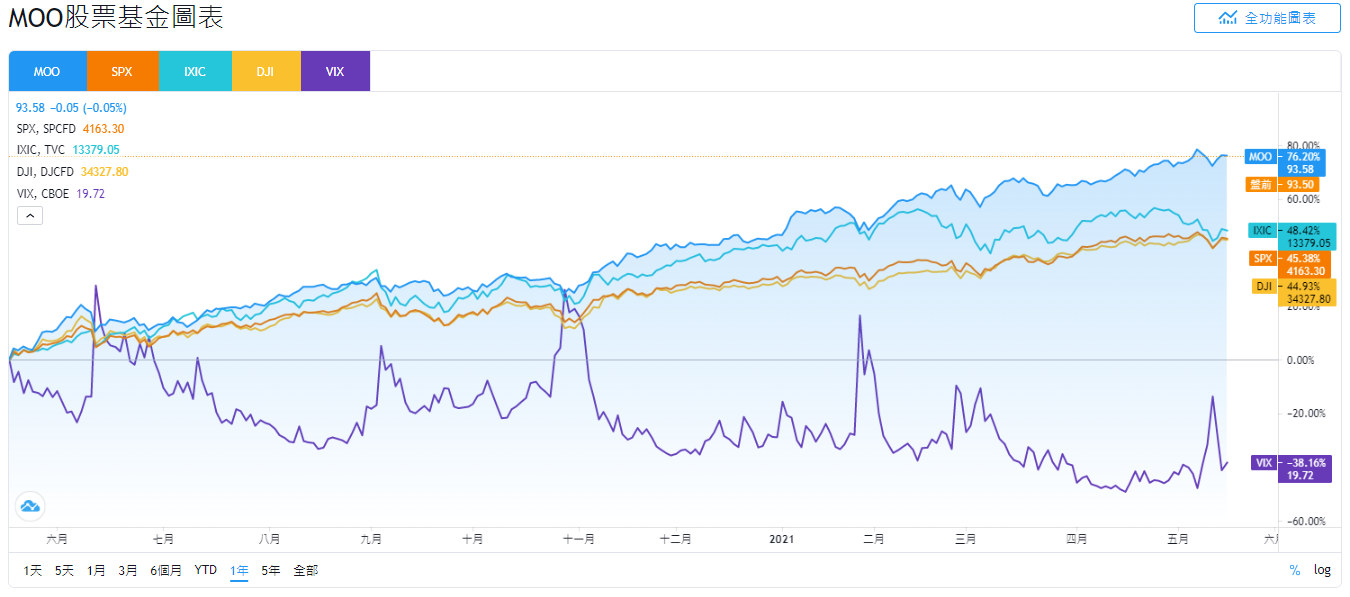Click the TradingView cloud logo icon
This screenshot has height=597, width=1350.
29,506
